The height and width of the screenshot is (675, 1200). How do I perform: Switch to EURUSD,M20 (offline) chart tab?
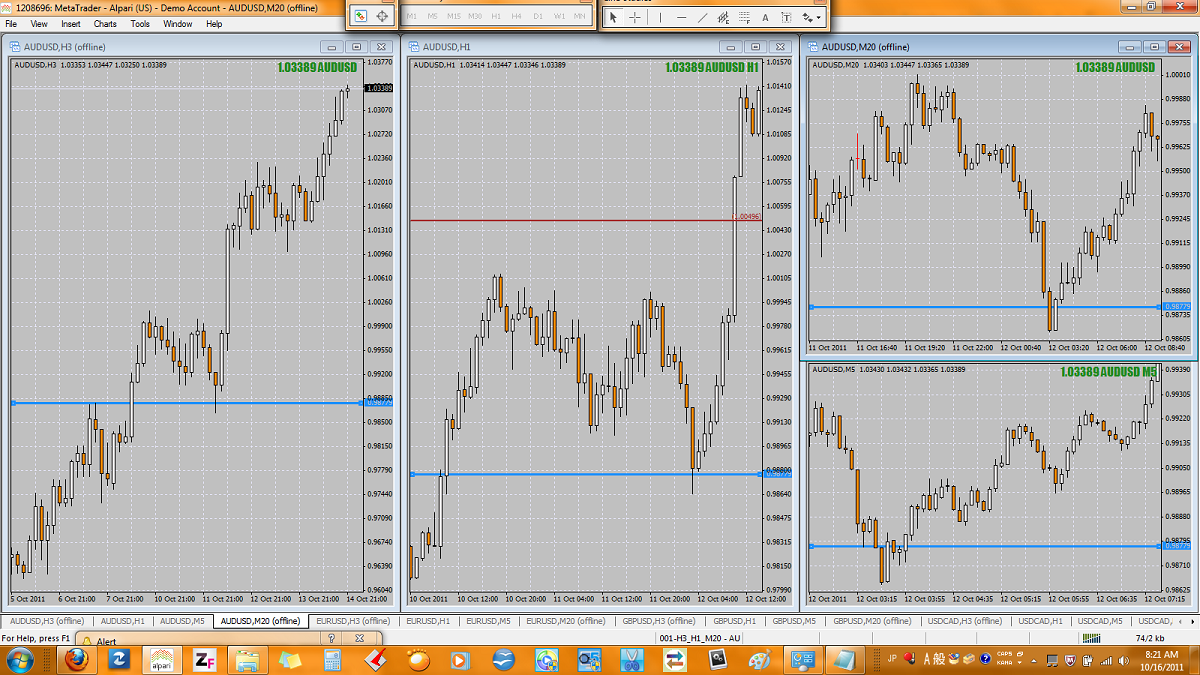566,621
